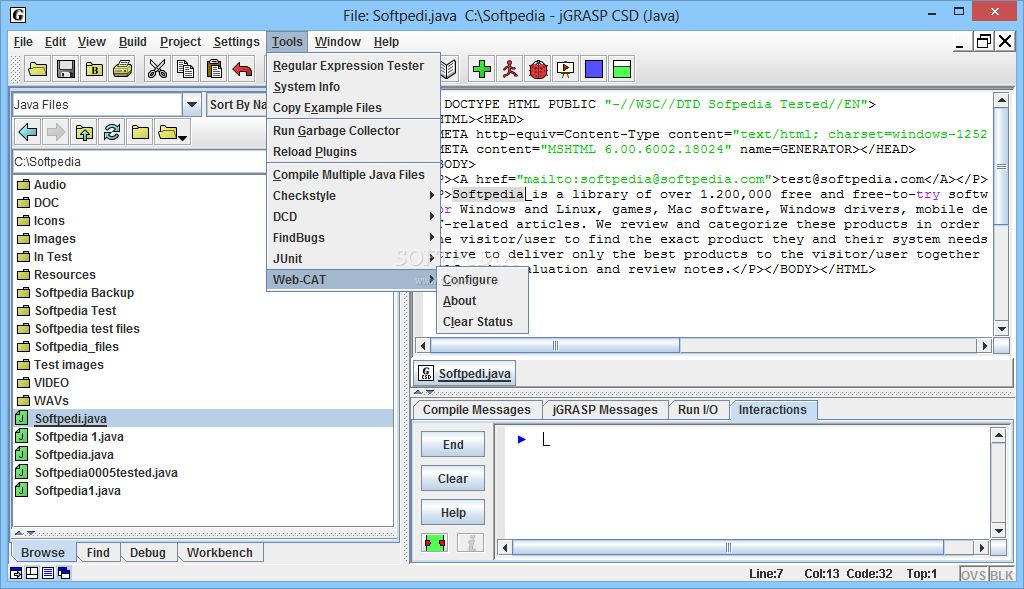Expand the JUnit submenu
The height and width of the screenshot is (589, 1024).
click(x=353, y=259)
